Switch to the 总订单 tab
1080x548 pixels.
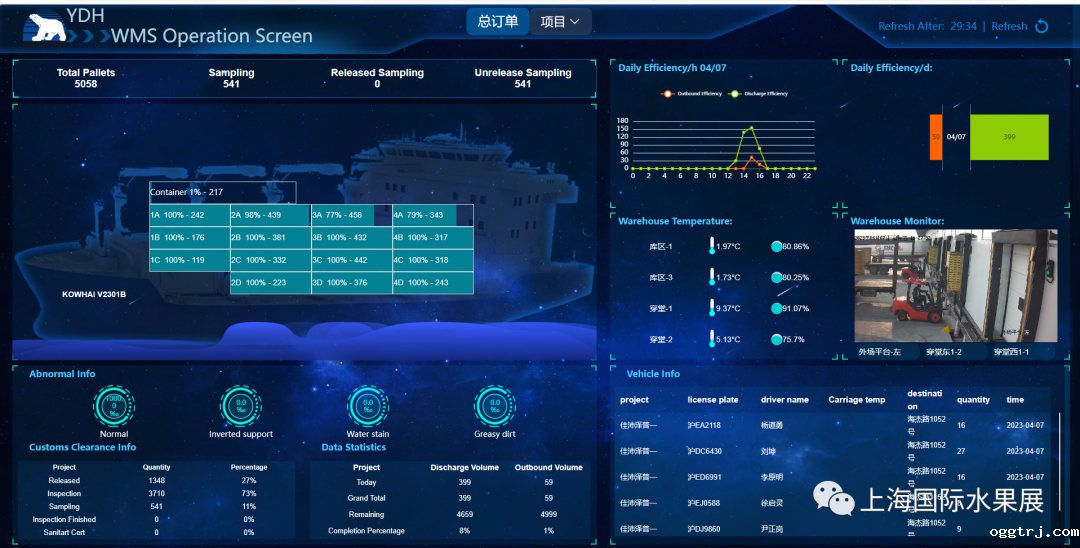click(x=497, y=22)
